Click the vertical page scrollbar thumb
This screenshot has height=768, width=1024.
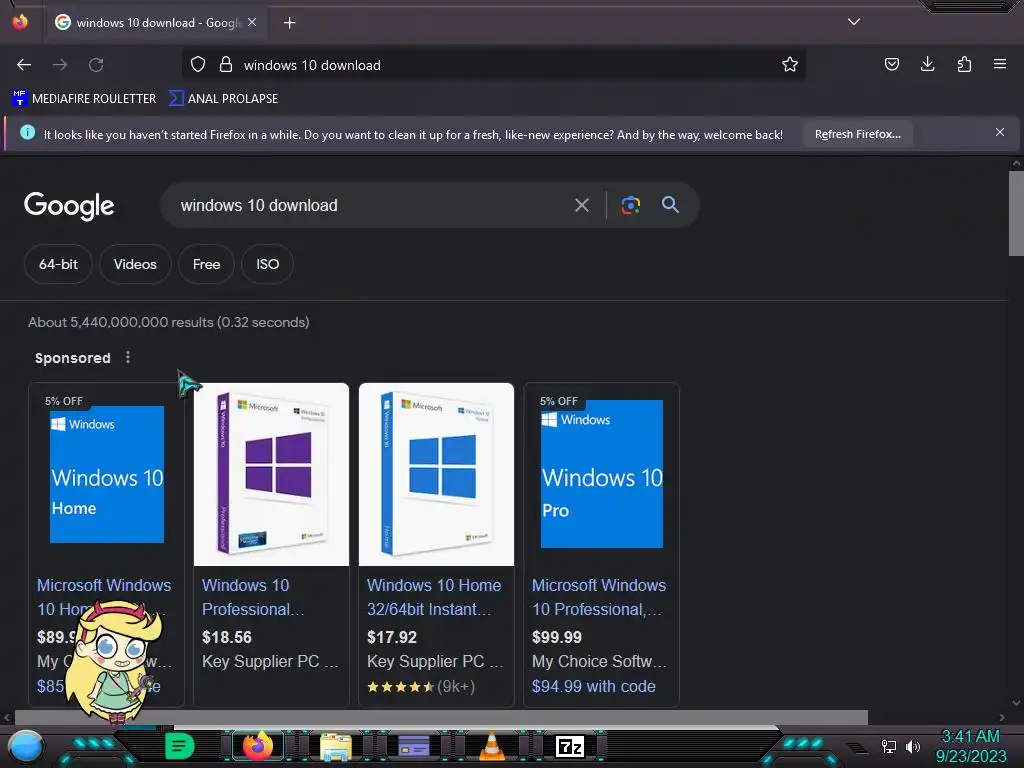[x=1016, y=214]
